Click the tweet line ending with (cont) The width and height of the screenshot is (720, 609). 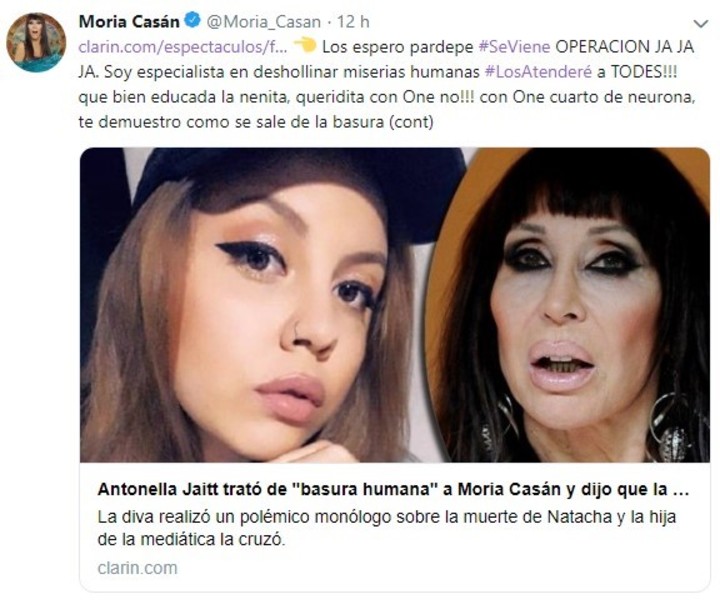coord(256,122)
